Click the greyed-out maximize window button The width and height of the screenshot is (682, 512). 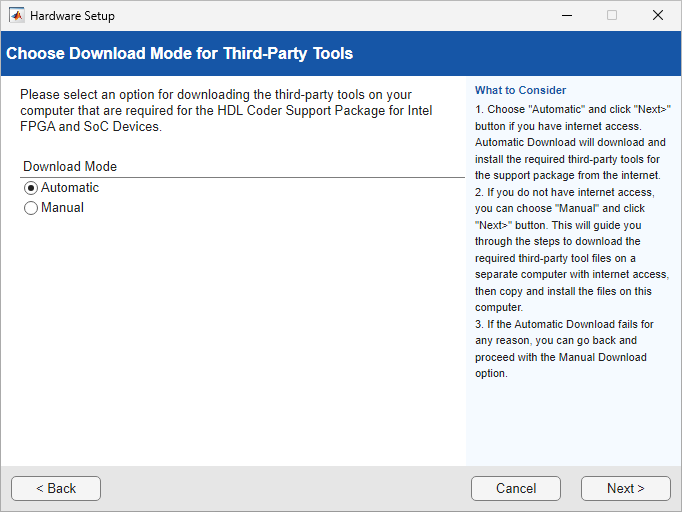[x=612, y=16]
